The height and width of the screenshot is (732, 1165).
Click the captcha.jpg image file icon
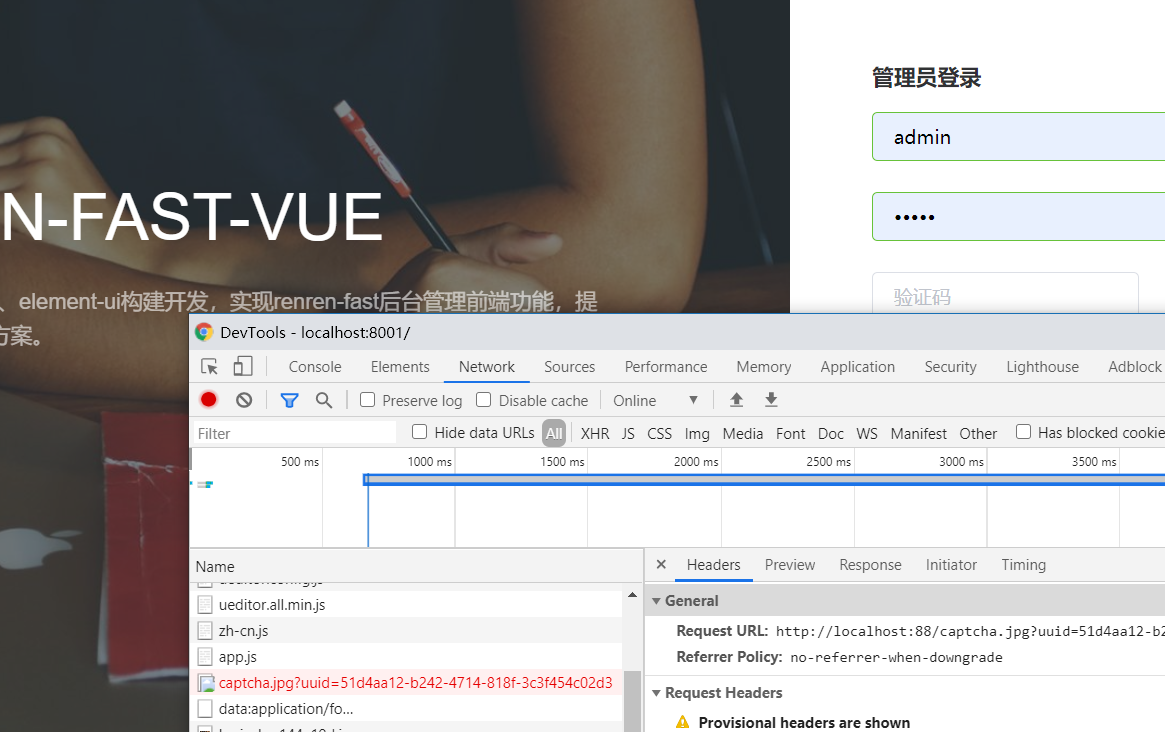206,683
